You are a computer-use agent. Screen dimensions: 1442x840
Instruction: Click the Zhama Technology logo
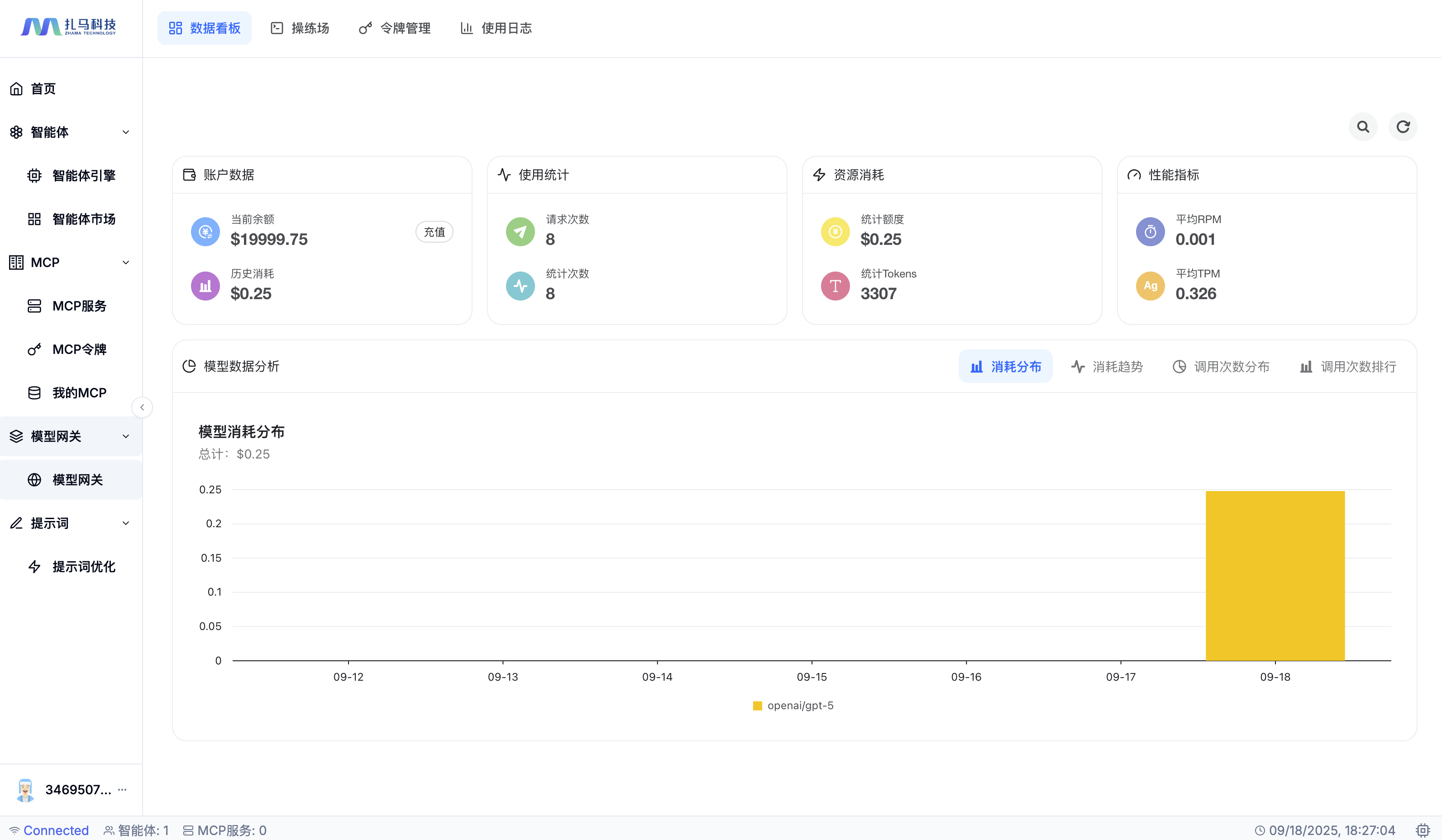coord(69,27)
